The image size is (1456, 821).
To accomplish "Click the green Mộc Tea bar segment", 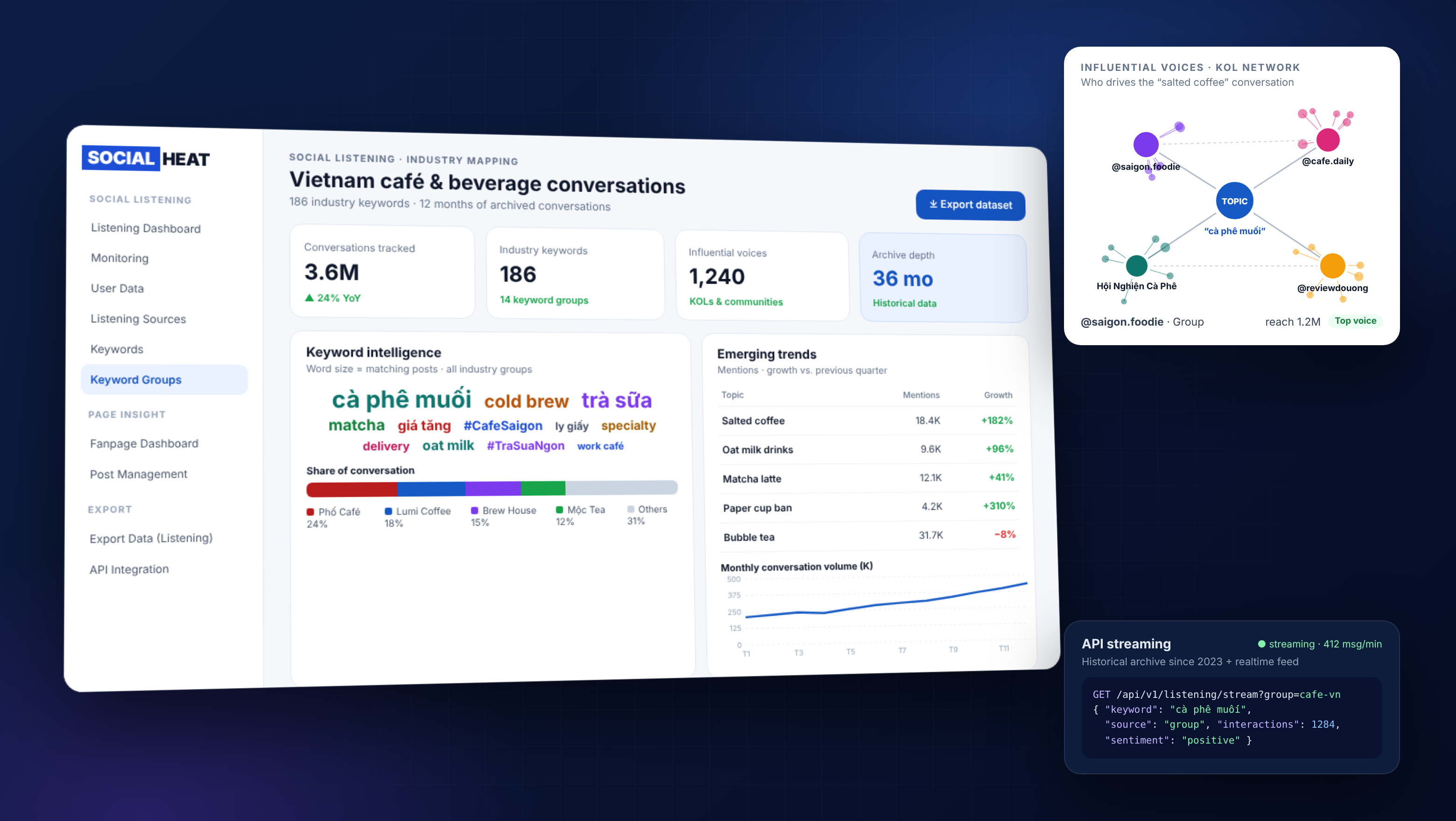I will (543, 487).
